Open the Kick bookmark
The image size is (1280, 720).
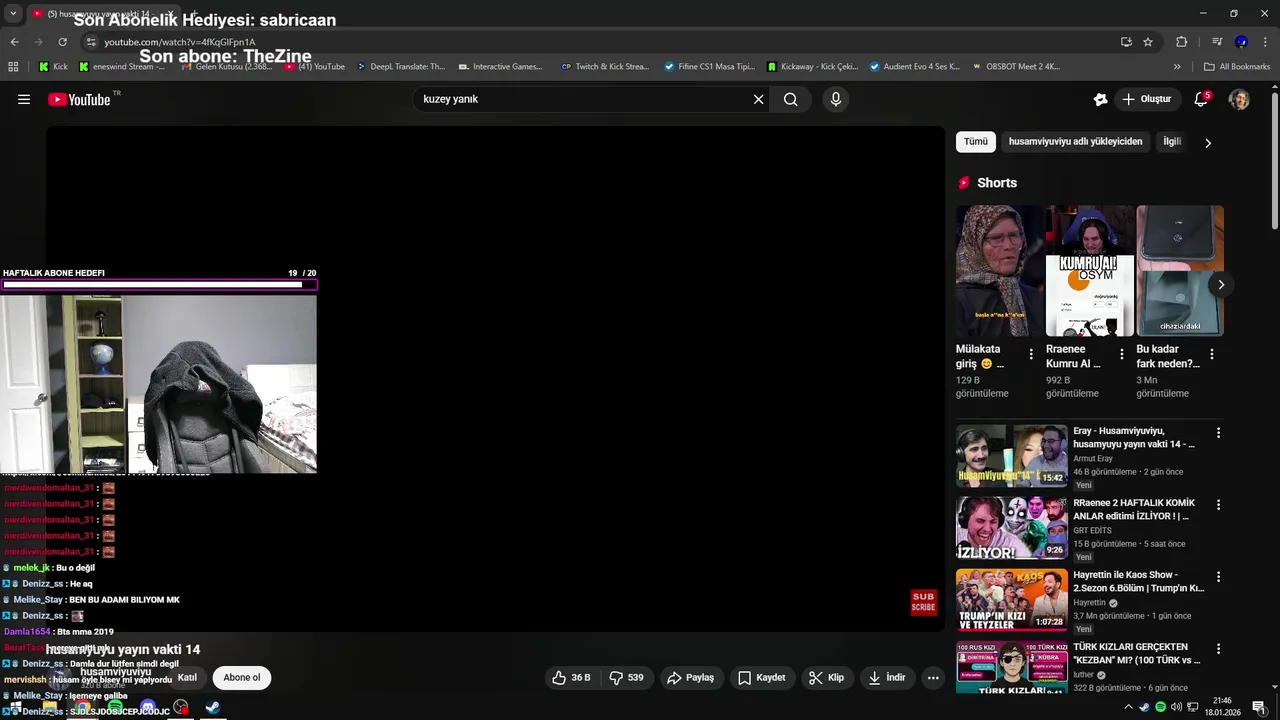(53, 67)
